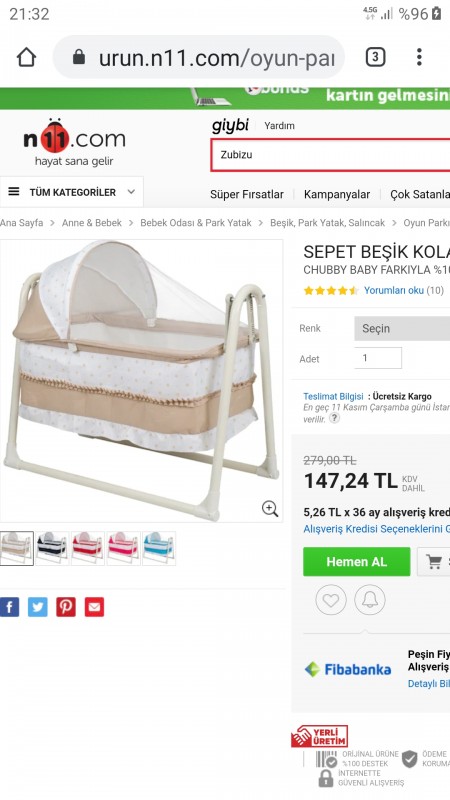
Task: Share product on Facebook
Action: [x=9, y=607]
